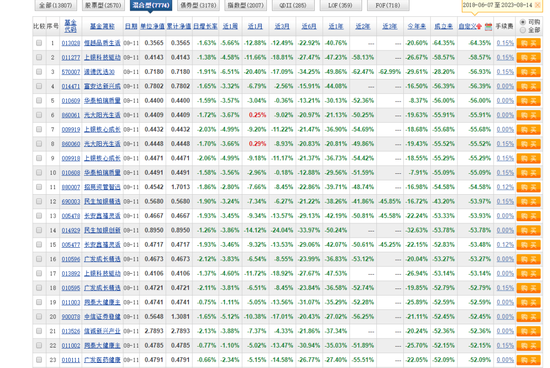Buy fund 570007 via its 购买 button
The width and height of the screenshot is (550, 368).
[x=528, y=72]
